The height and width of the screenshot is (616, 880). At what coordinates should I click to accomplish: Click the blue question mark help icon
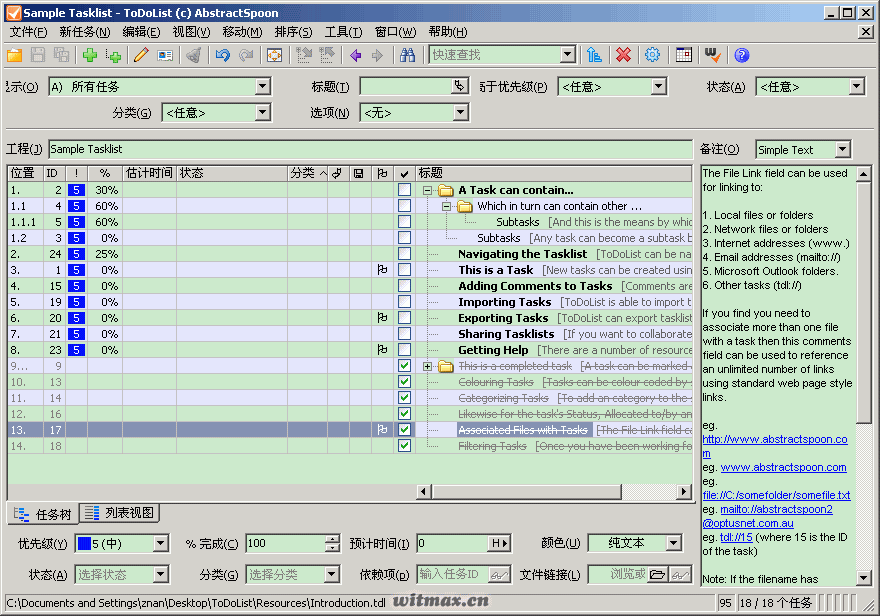point(741,55)
